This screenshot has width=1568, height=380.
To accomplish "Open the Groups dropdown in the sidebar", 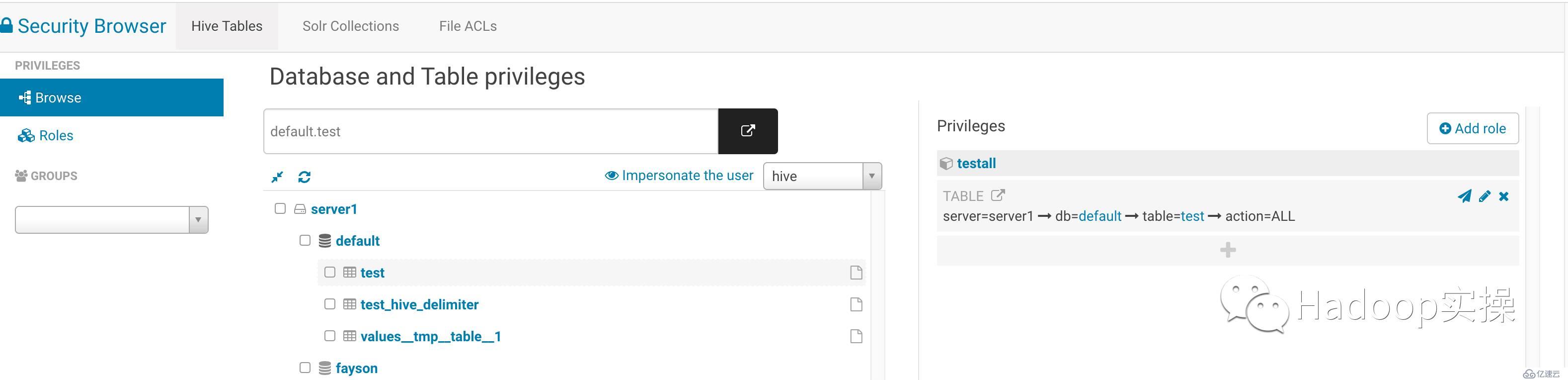I will click(x=111, y=219).
